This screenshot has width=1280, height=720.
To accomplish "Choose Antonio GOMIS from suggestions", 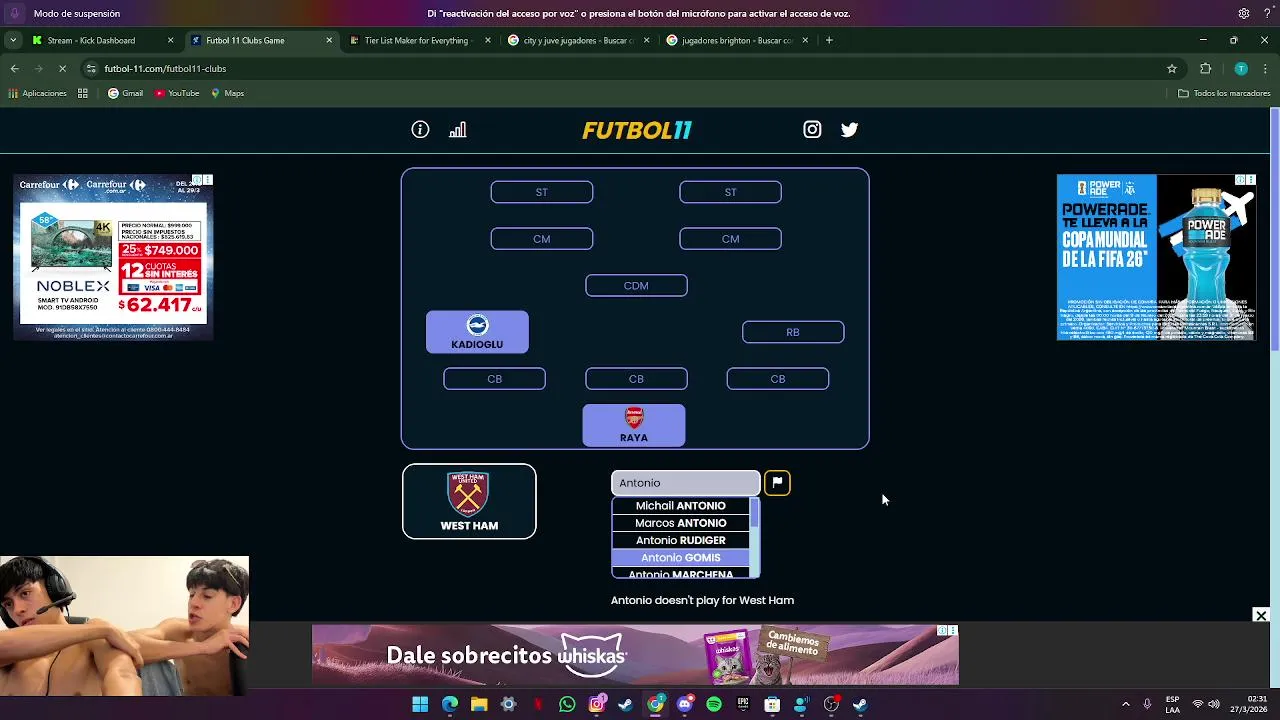I will (x=681, y=558).
